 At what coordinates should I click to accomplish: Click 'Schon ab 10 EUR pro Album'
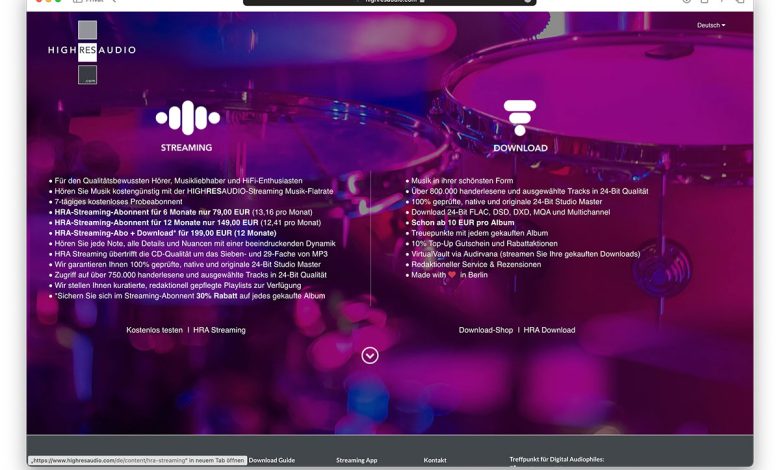point(463,222)
